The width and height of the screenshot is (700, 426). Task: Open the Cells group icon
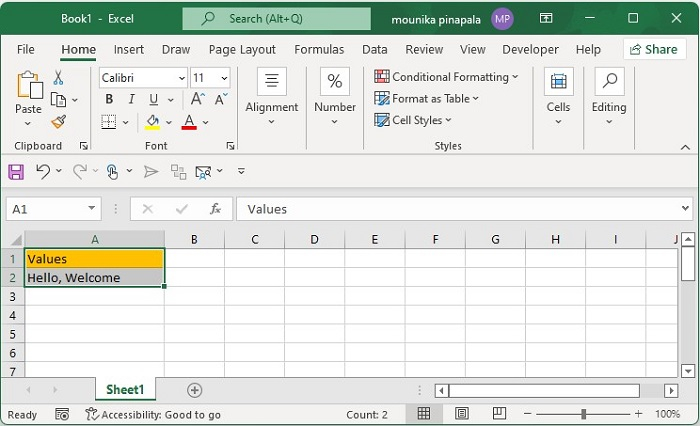558,97
